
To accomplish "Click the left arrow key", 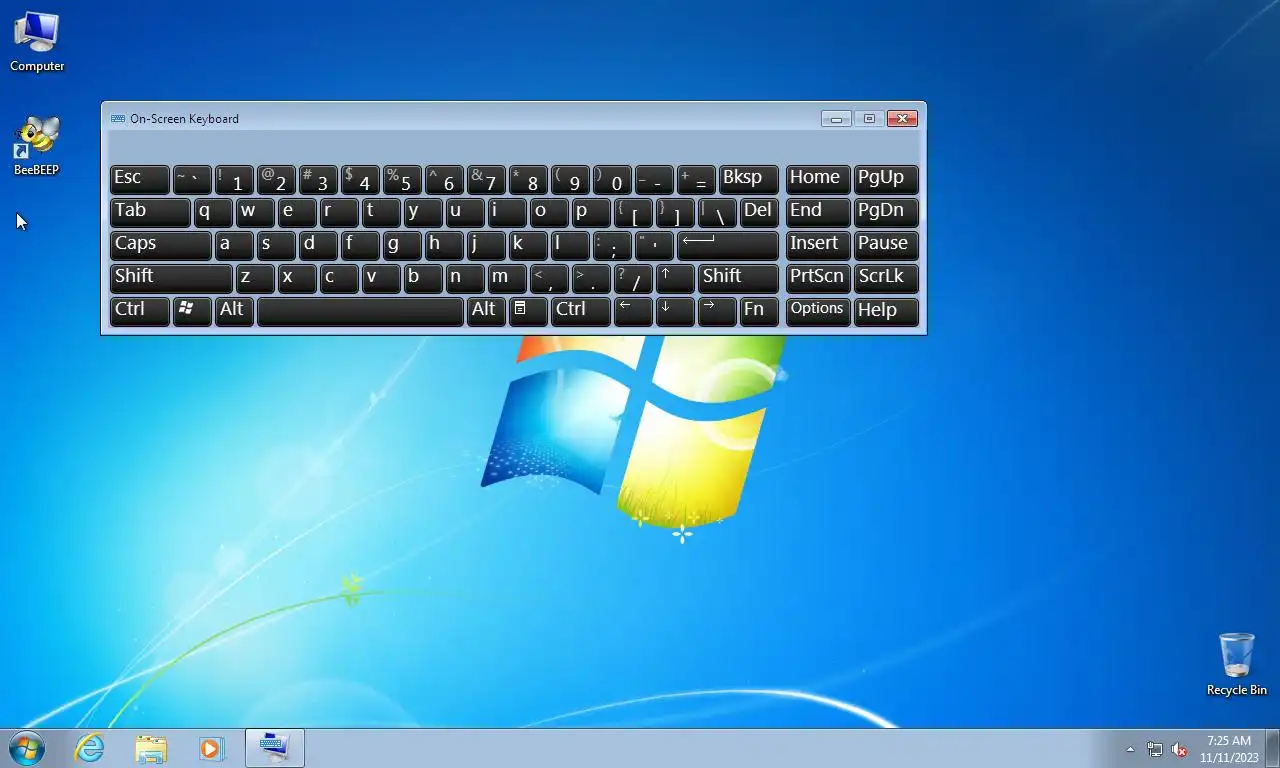I will pyautogui.click(x=633, y=310).
